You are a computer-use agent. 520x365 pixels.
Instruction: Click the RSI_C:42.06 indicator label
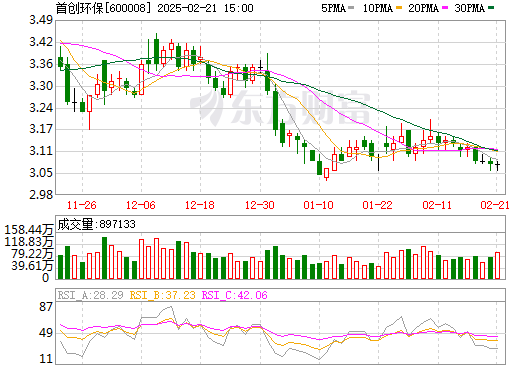pos(235,295)
